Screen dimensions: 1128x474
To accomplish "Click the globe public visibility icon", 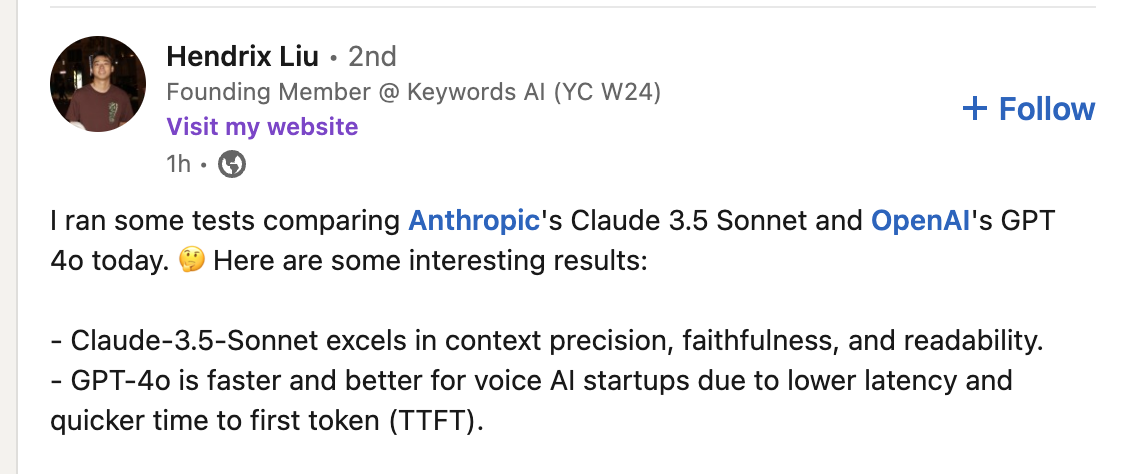I will pos(232,165).
